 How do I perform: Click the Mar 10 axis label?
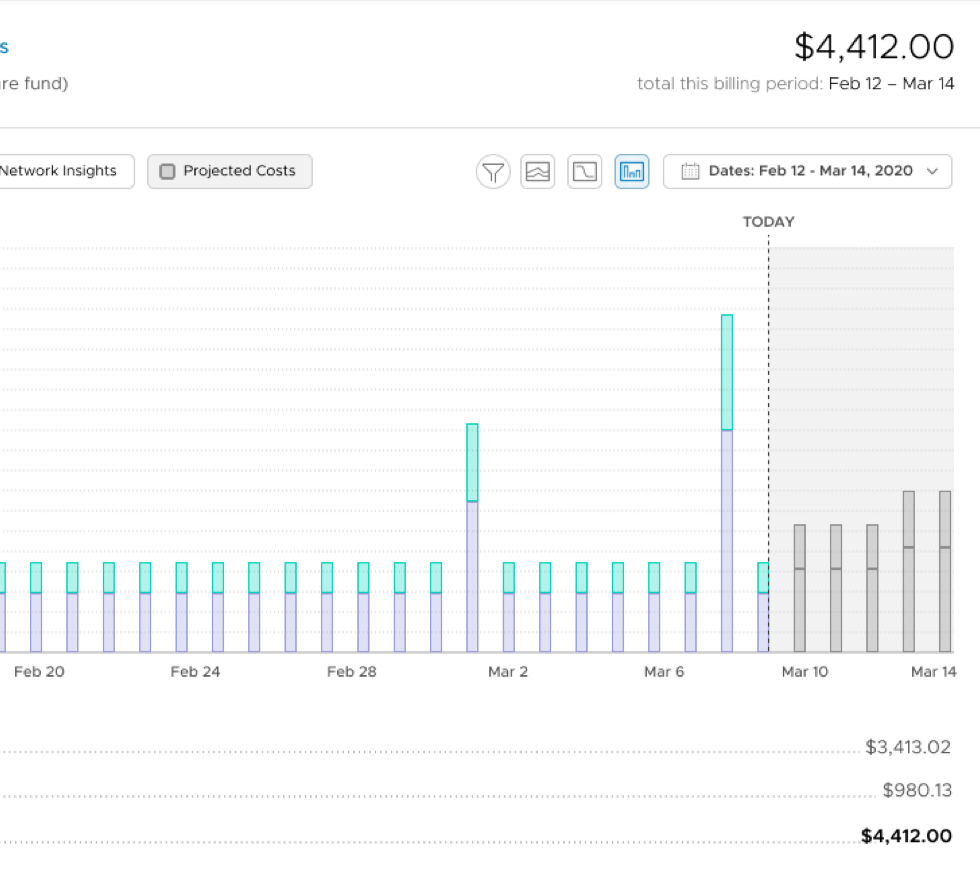point(805,672)
